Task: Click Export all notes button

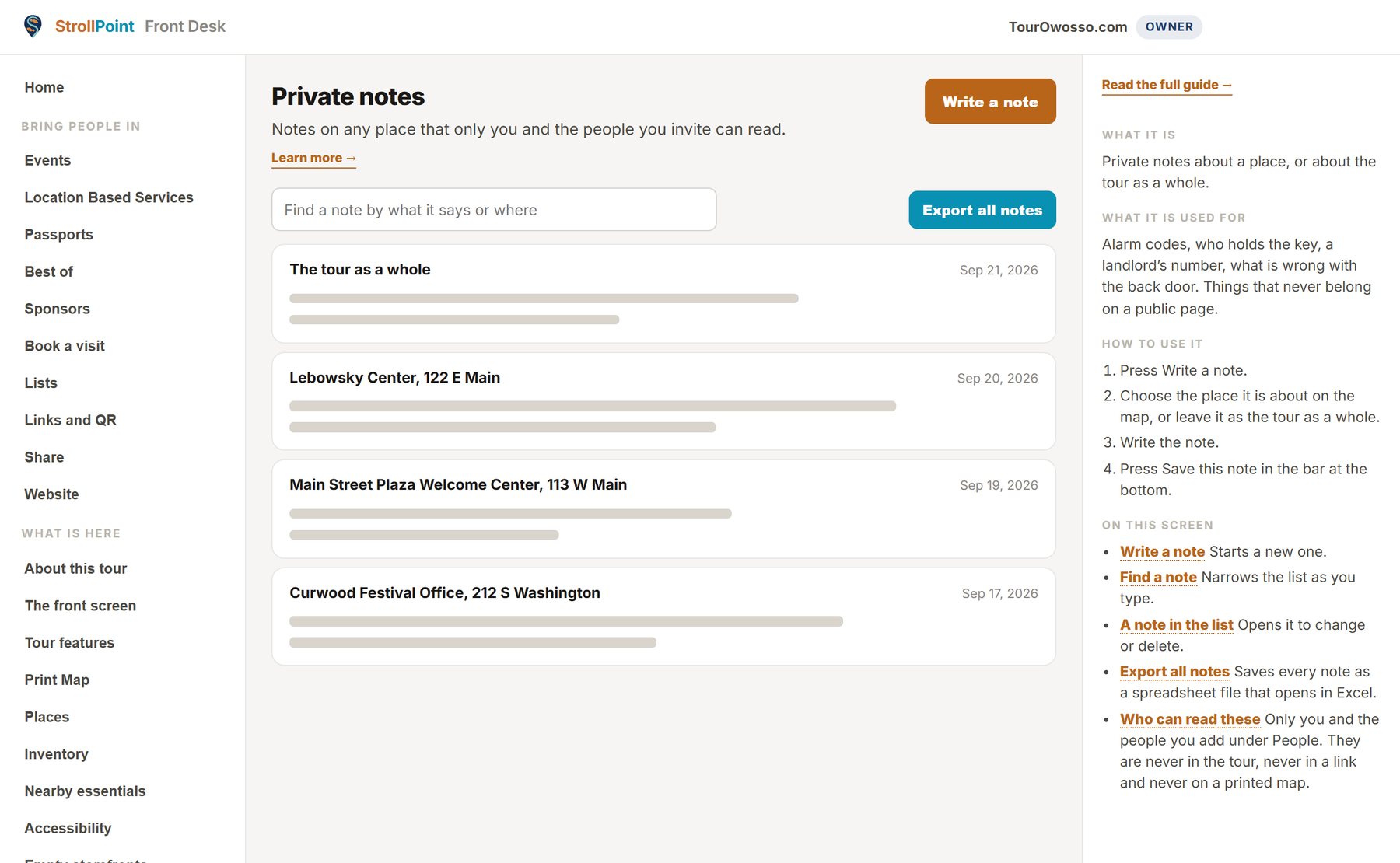Action: pyautogui.click(x=982, y=210)
